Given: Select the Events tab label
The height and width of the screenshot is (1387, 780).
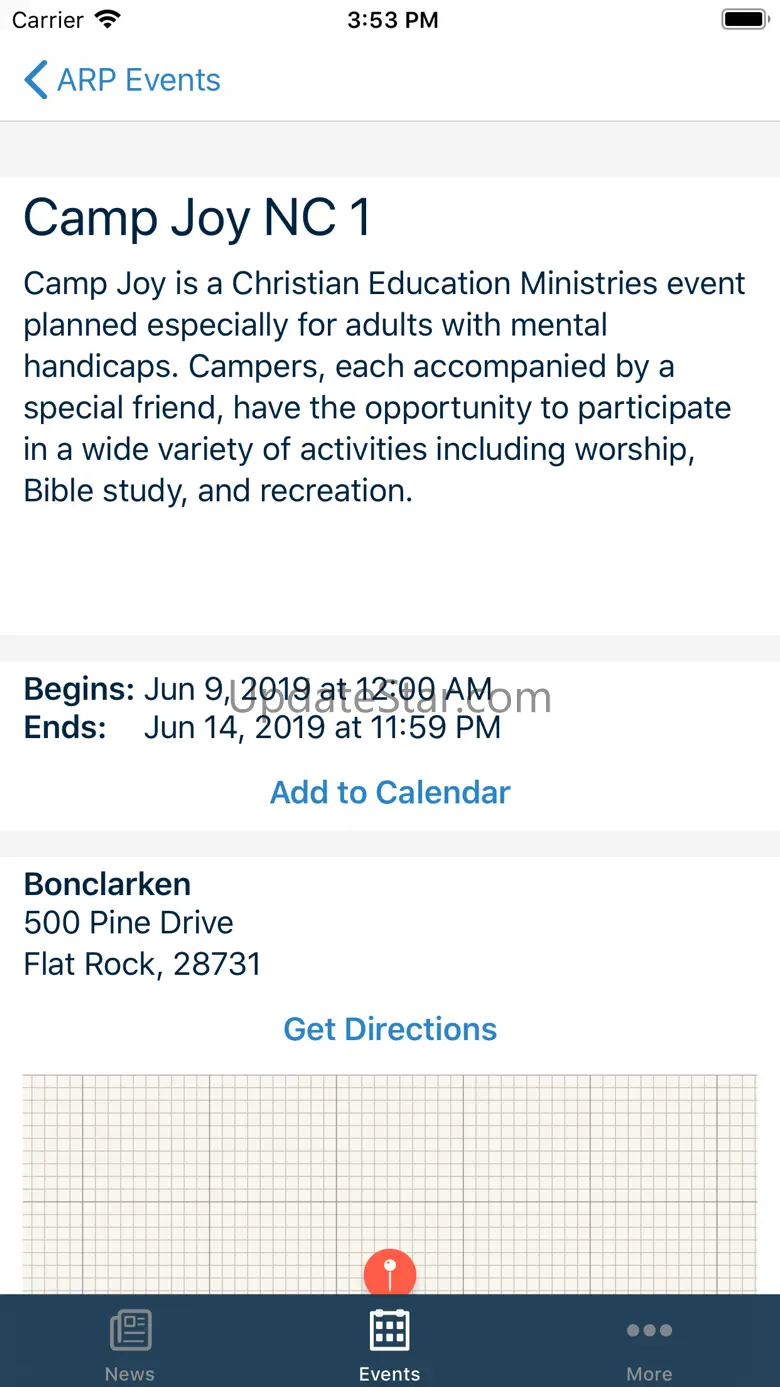Looking at the screenshot, I should pos(389,1374).
